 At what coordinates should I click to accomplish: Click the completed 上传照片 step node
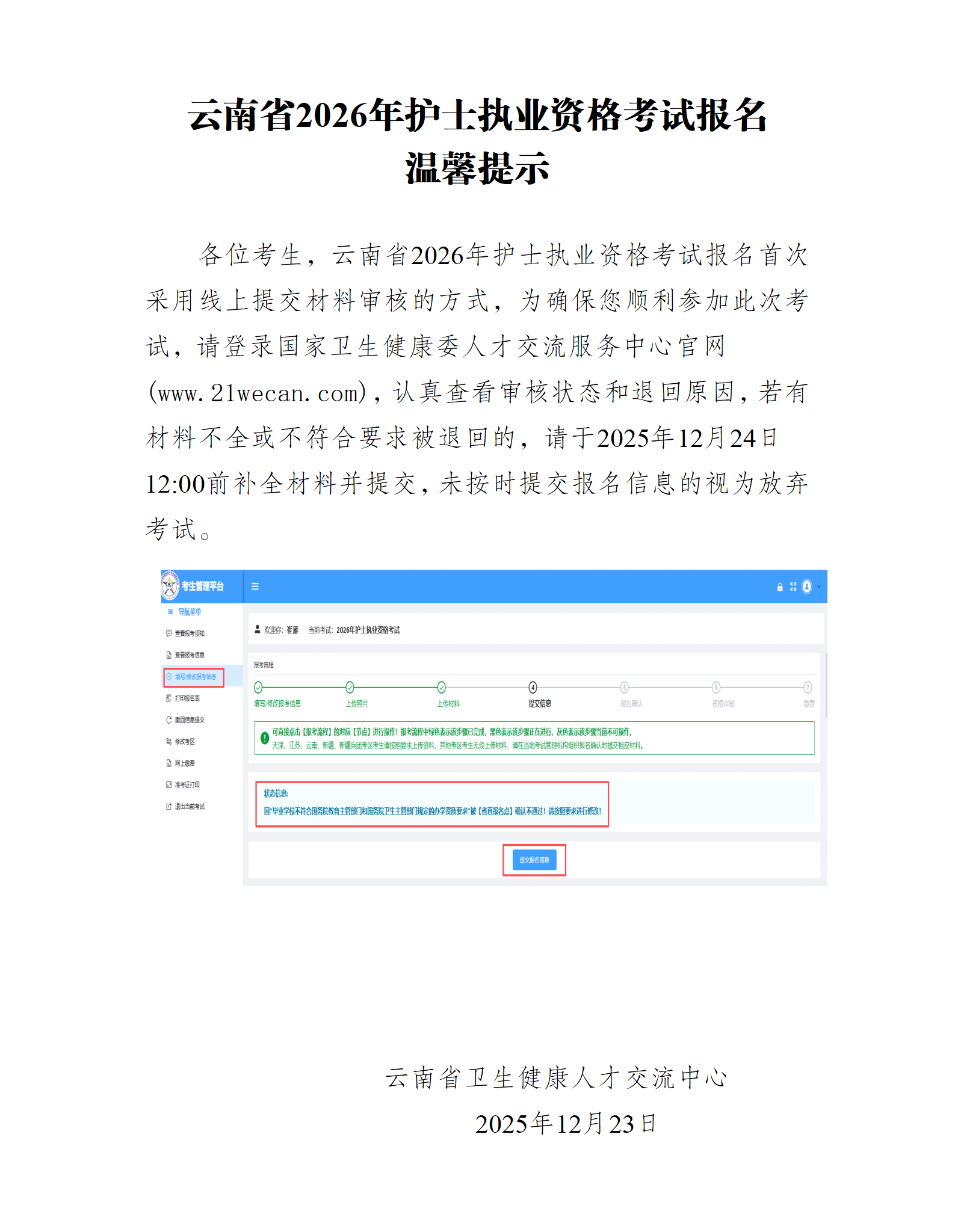tap(350, 688)
